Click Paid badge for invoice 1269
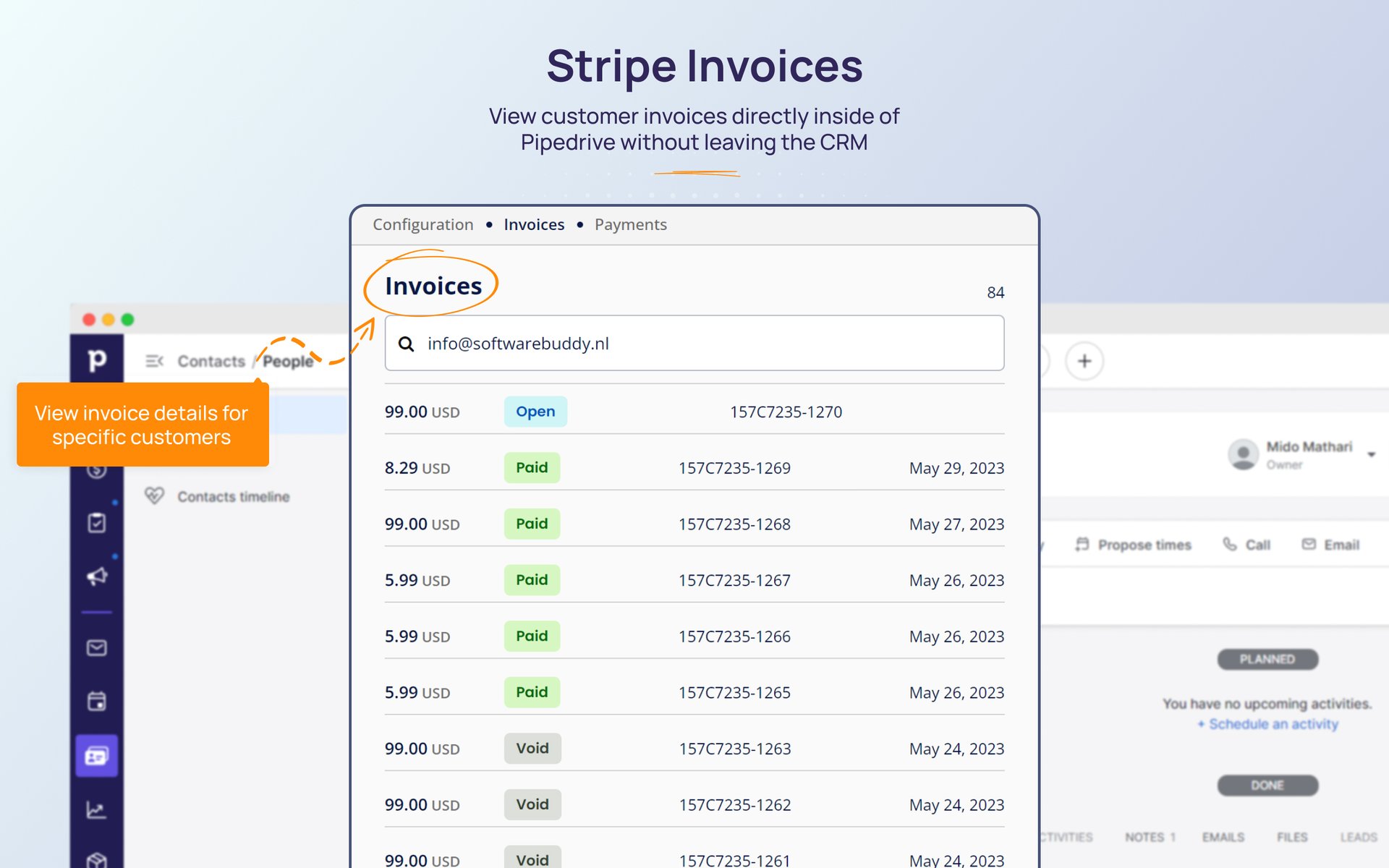 coord(532,467)
